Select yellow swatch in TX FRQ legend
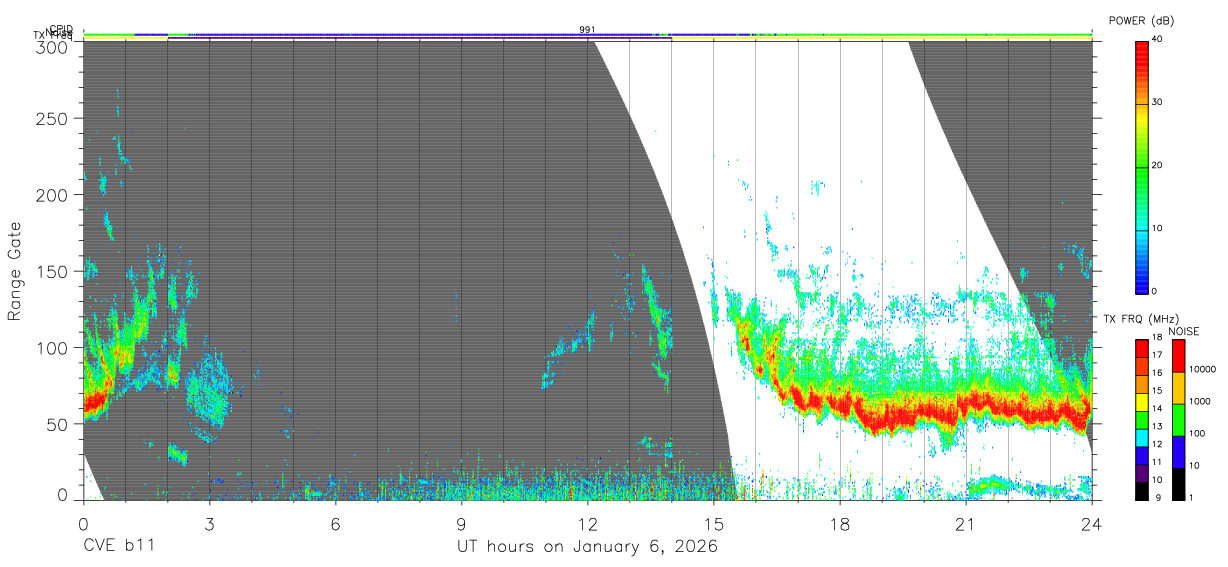The height and width of the screenshot is (567, 1228). (x=1142, y=402)
